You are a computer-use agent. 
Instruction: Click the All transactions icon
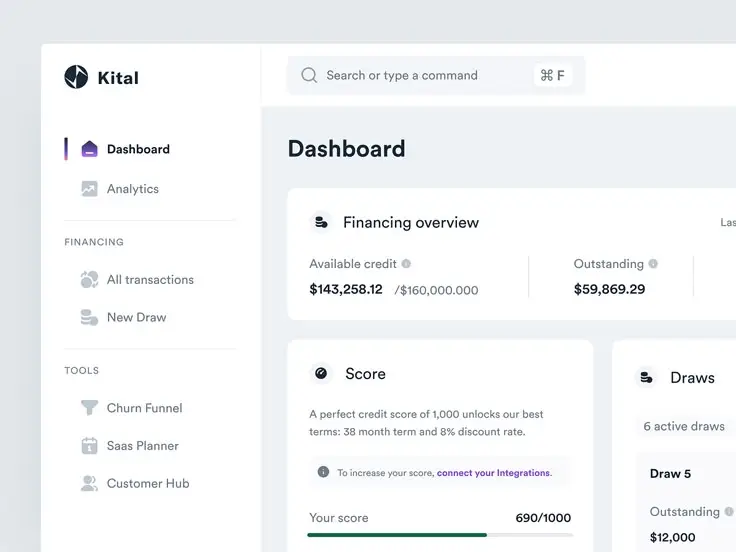coord(89,279)
